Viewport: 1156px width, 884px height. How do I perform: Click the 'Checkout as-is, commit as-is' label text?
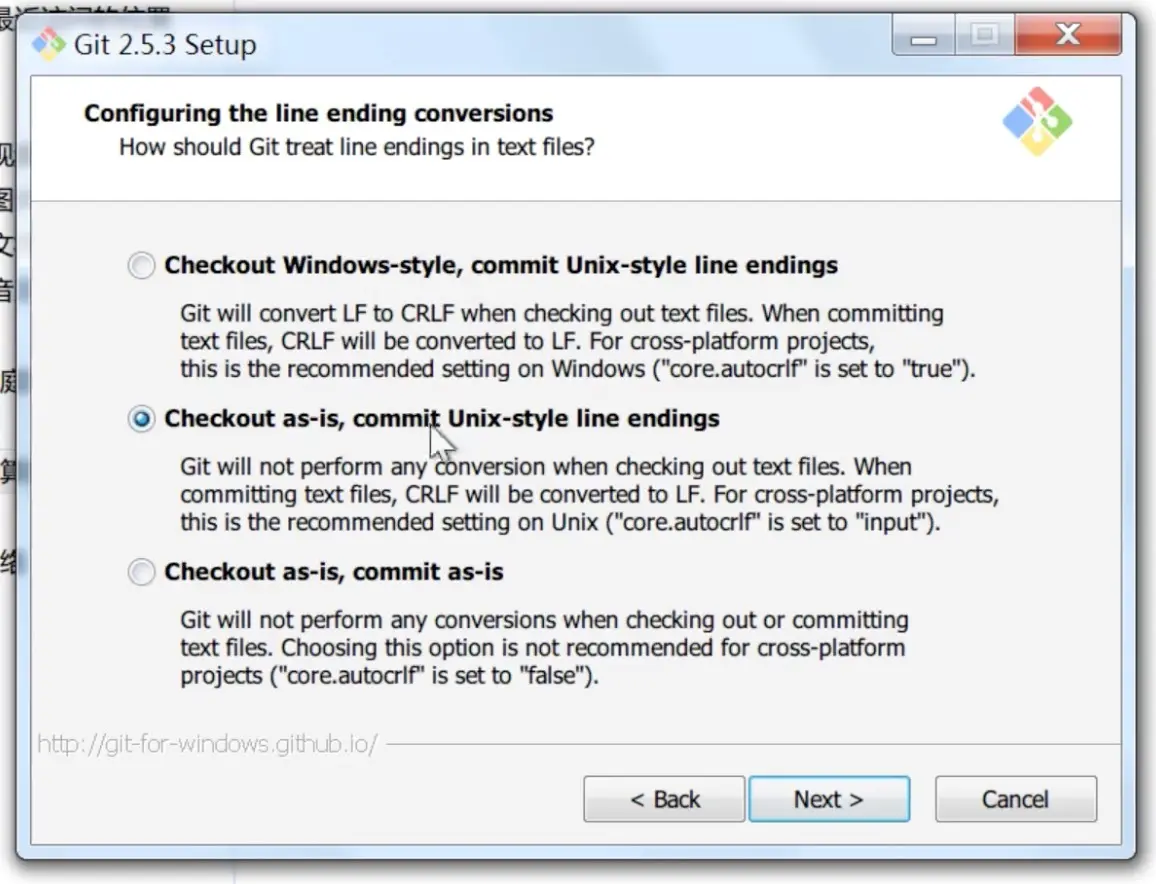(x=334, y=573)
